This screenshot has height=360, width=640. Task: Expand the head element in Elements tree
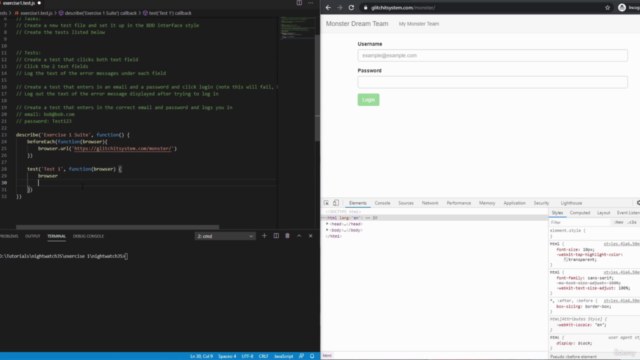tap(327, 224)
